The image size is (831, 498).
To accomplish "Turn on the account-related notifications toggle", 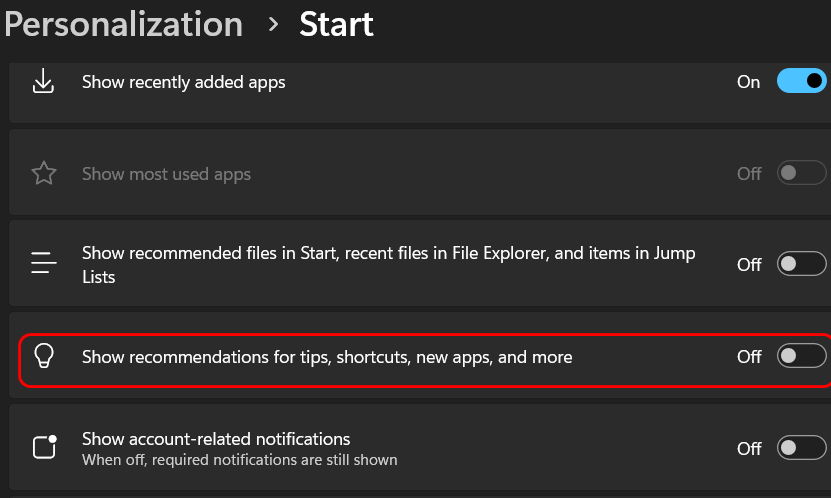I will point(801,448).
